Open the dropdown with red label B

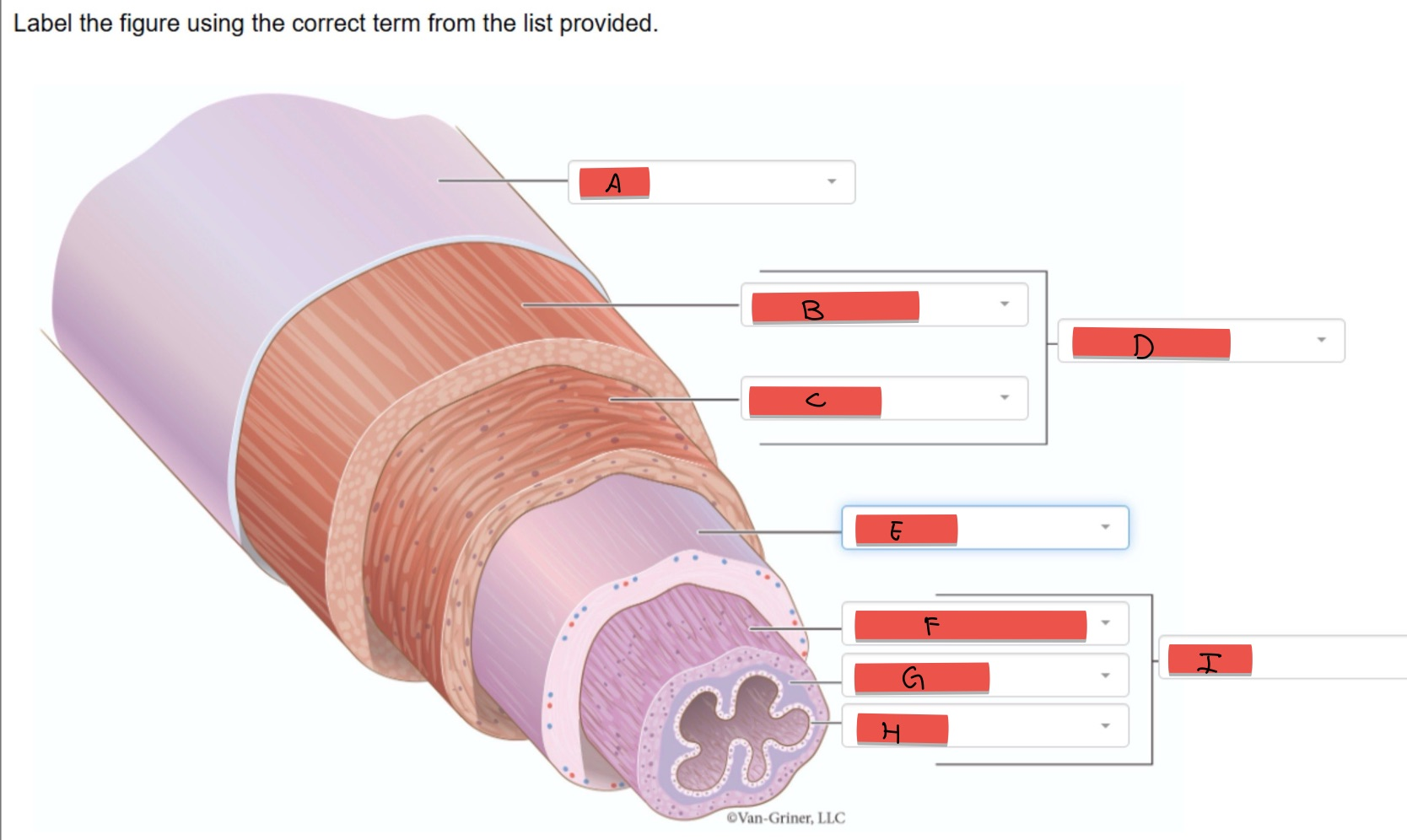tap(884, 304)
